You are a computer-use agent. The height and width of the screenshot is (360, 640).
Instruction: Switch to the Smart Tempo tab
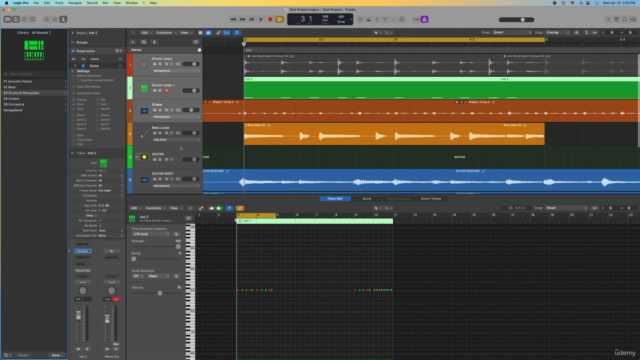pyautogui.click(x=431, y=199)
